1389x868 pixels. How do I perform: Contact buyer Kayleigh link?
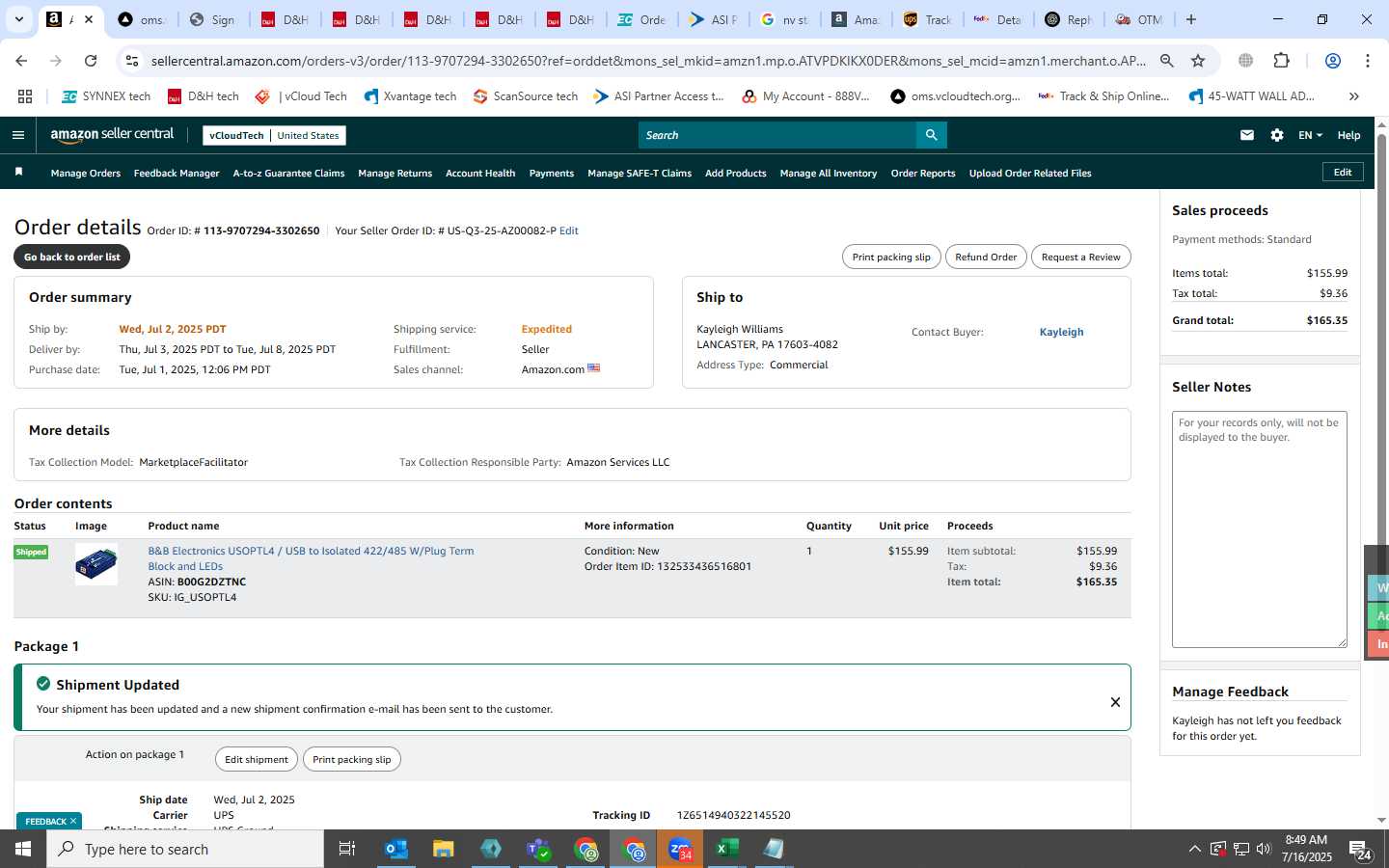point(1061,332)
